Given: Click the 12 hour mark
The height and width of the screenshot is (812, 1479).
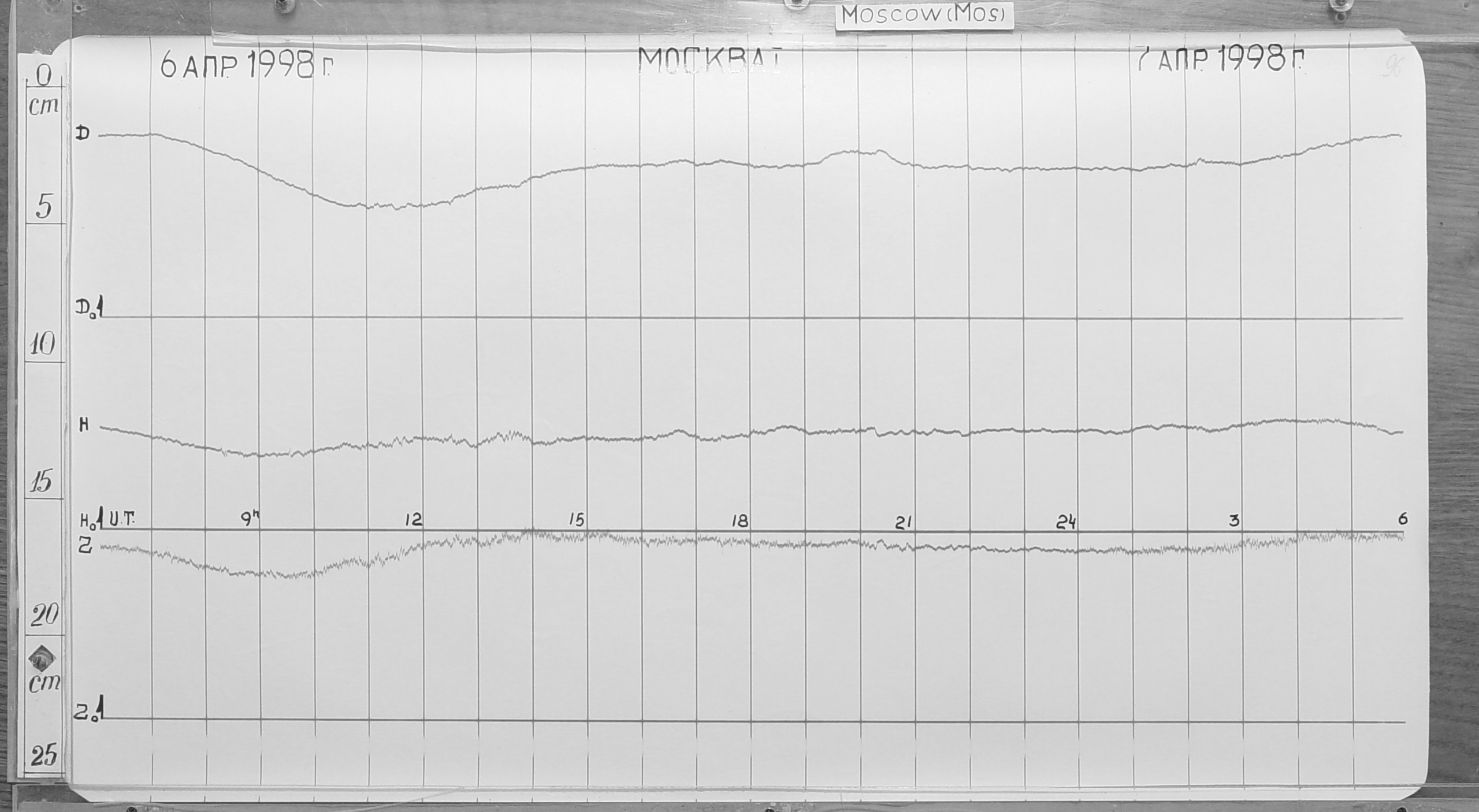Looking at the screenshot, I should (x=414, y=520).
